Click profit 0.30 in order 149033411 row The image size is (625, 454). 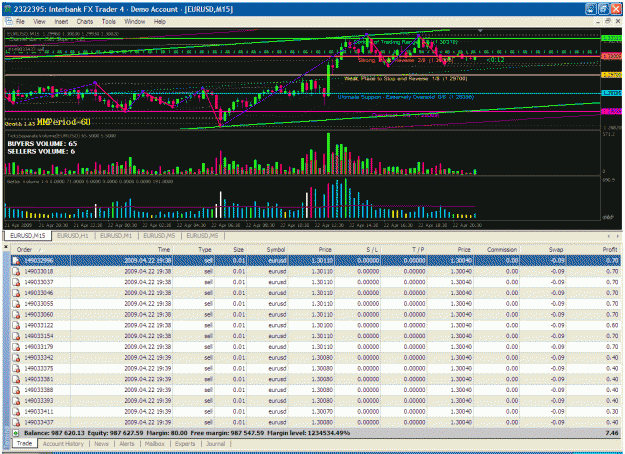tap(612, 411)
